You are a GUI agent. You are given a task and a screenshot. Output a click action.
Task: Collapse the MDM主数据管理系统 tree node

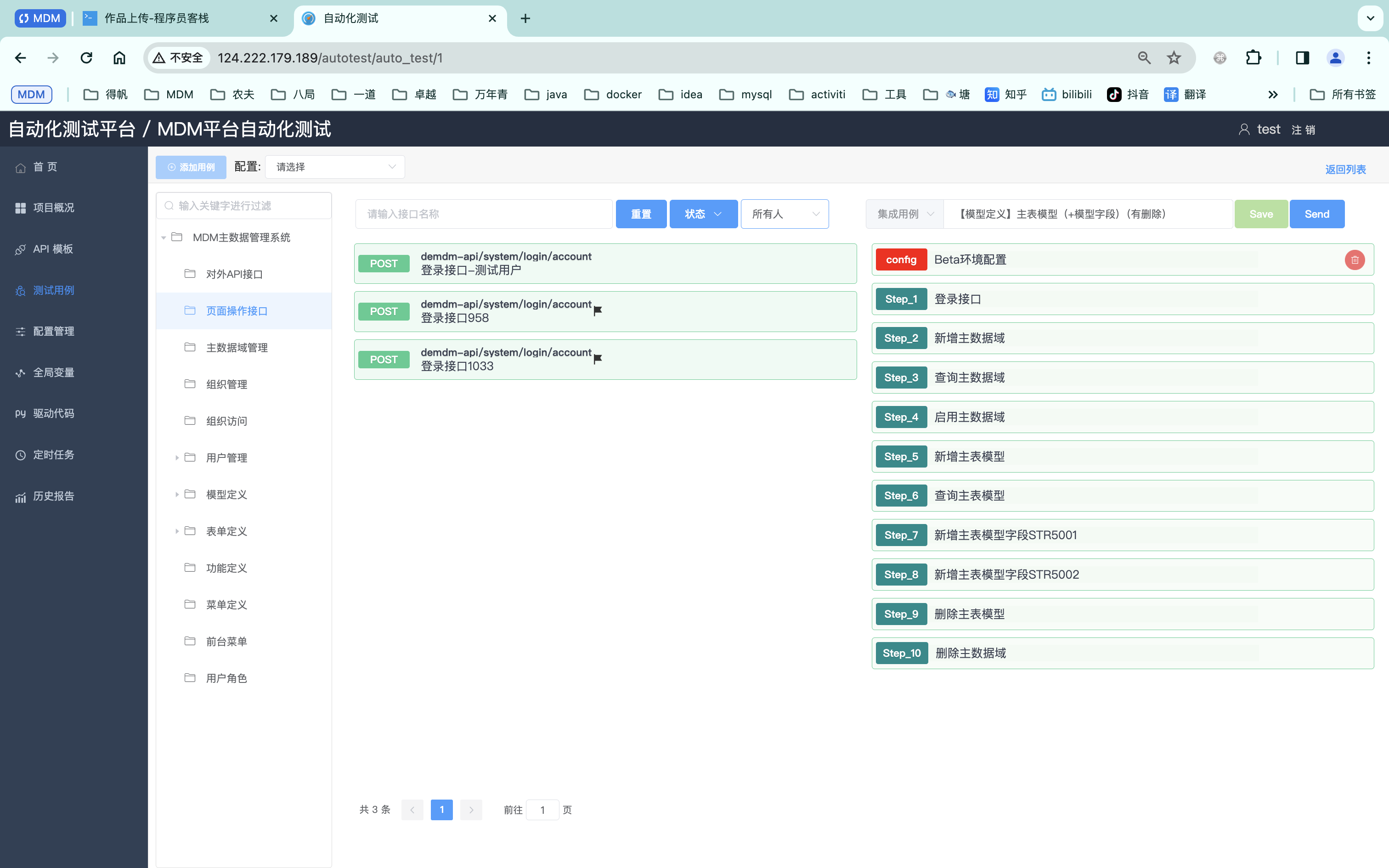tap(164, 238)
